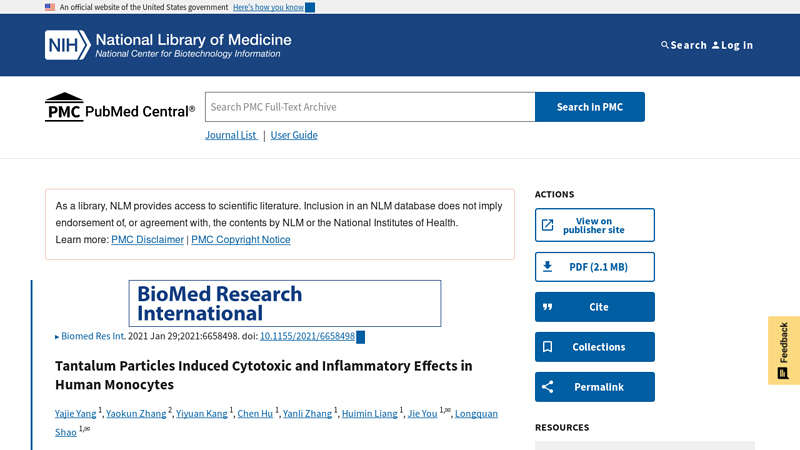Open author Yaokun Zhang link
800x450 pixels.
(x=136, y=414)
